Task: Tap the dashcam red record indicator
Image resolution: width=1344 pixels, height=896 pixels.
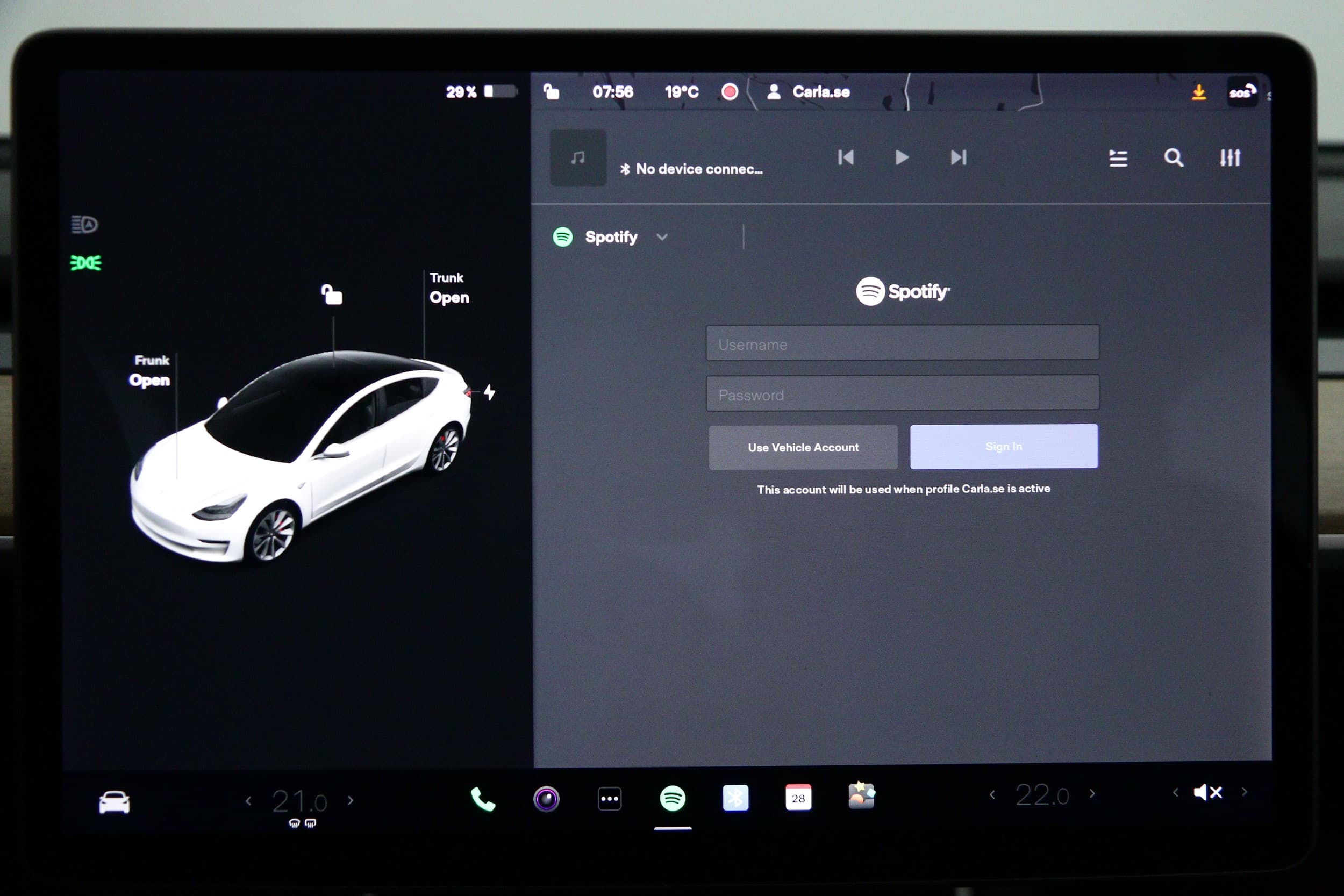Action: click(x=730, y=91)
